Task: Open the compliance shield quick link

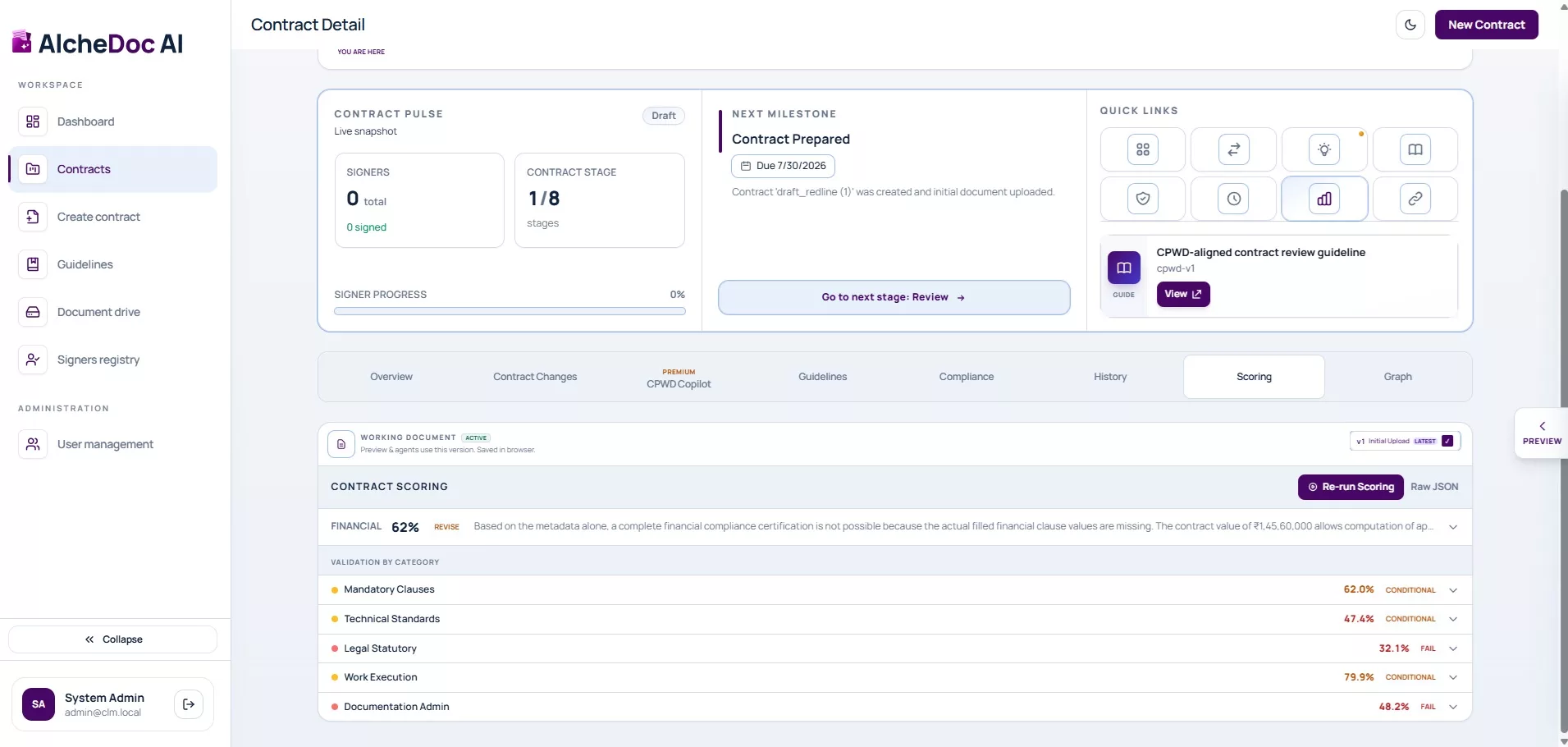Action: (x=1142, y=199)
